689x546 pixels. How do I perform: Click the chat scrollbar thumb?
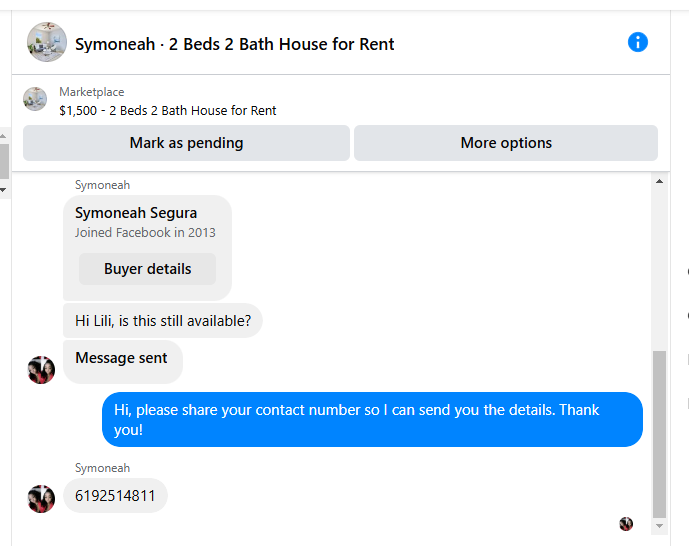pyautogui.click(x=659, y=434)
